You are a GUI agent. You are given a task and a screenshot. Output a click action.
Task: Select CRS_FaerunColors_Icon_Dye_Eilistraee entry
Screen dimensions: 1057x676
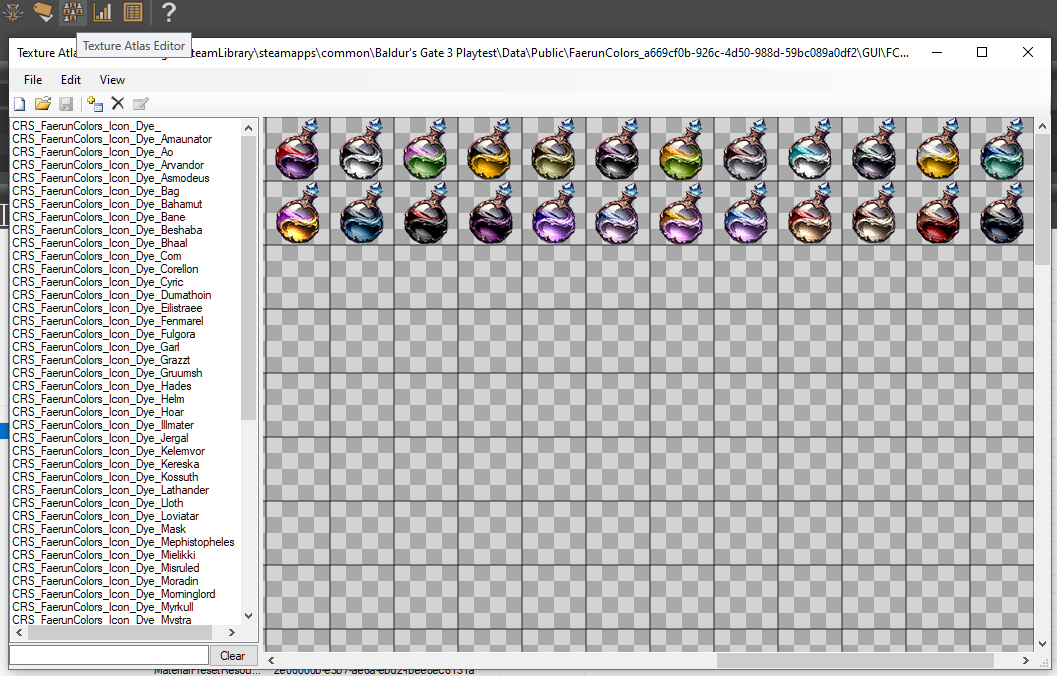point(107,308)
